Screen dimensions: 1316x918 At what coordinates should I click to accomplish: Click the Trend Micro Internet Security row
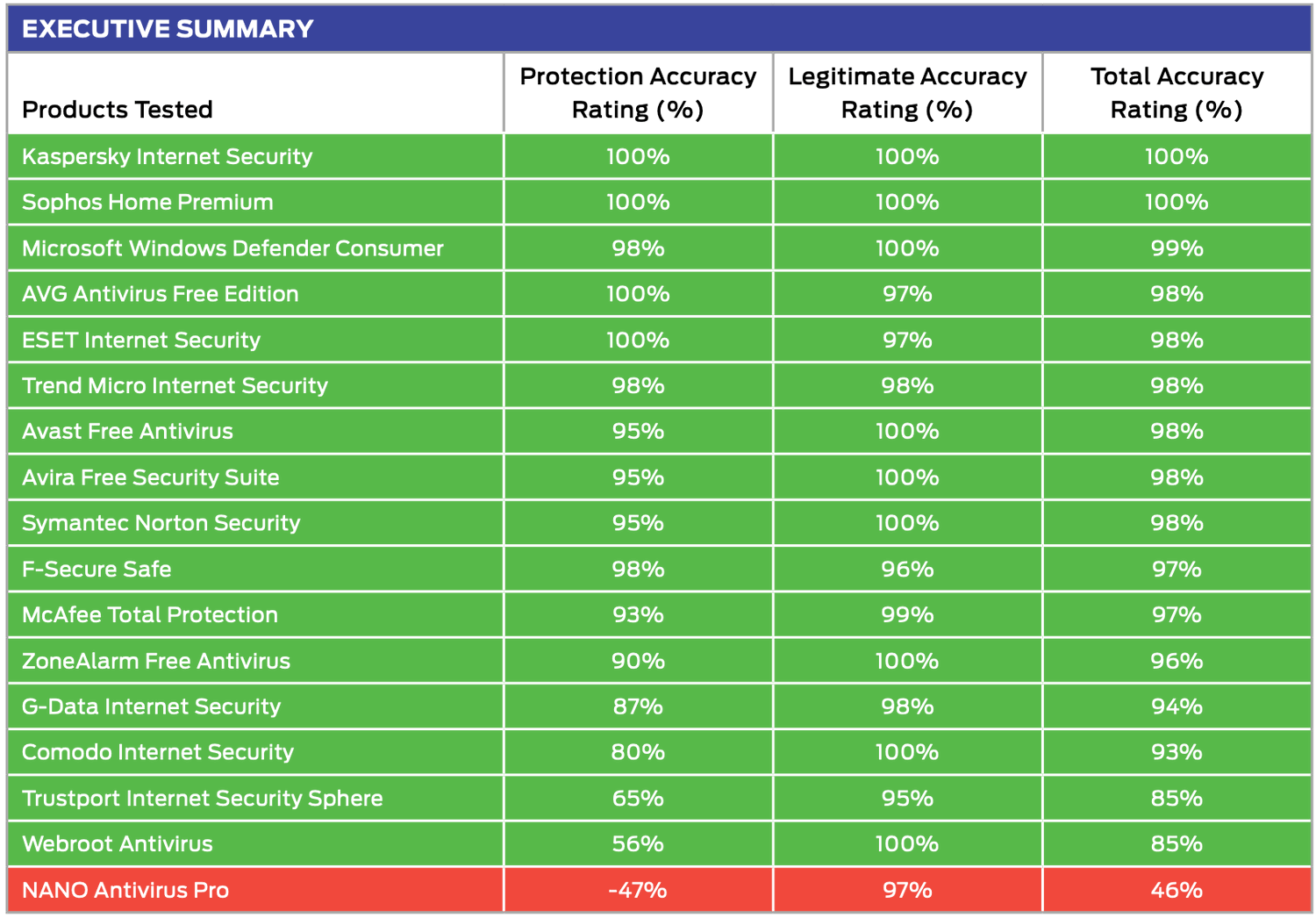[x=175, y=386]
